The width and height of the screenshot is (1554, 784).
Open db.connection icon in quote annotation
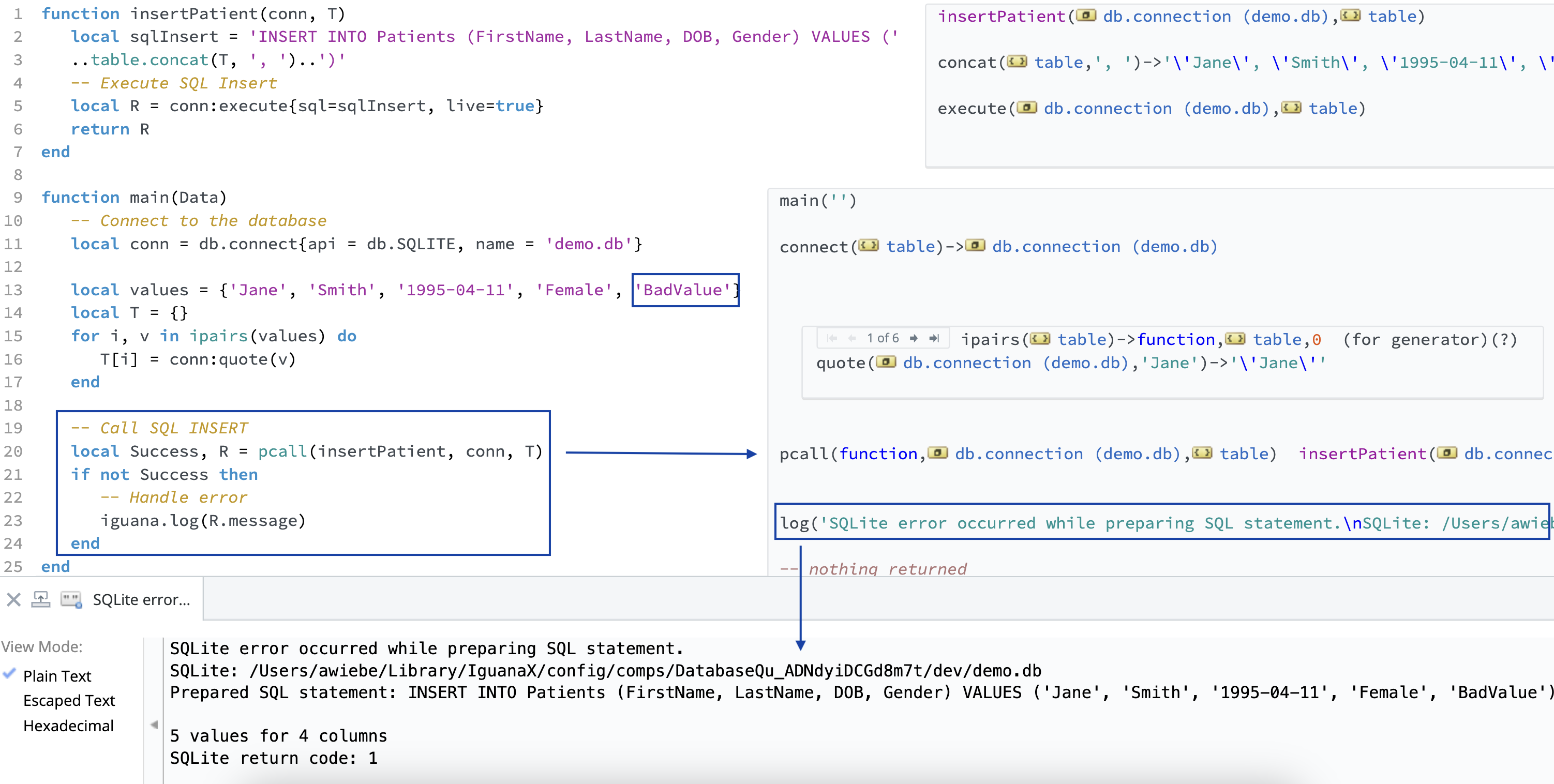click(886, 363)
